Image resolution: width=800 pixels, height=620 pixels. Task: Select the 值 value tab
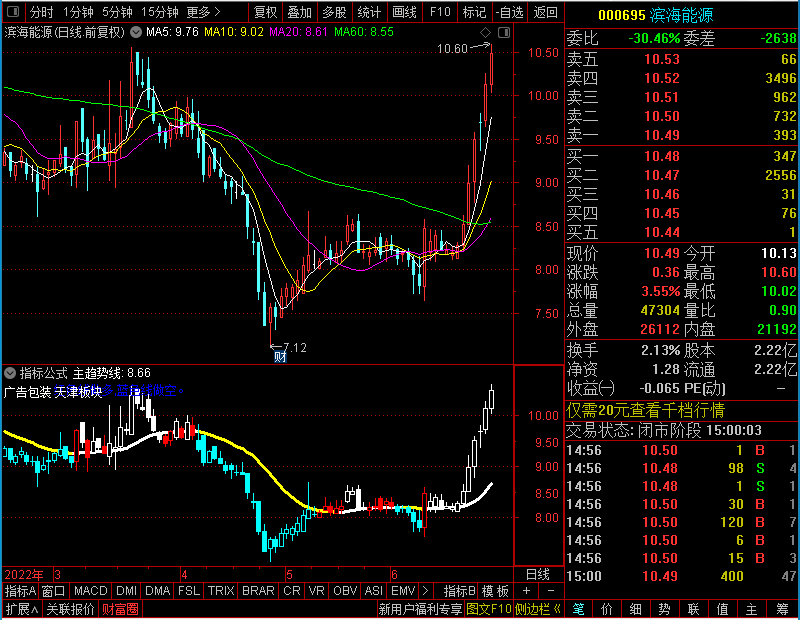pyautogui.click(x=722, y=609)
